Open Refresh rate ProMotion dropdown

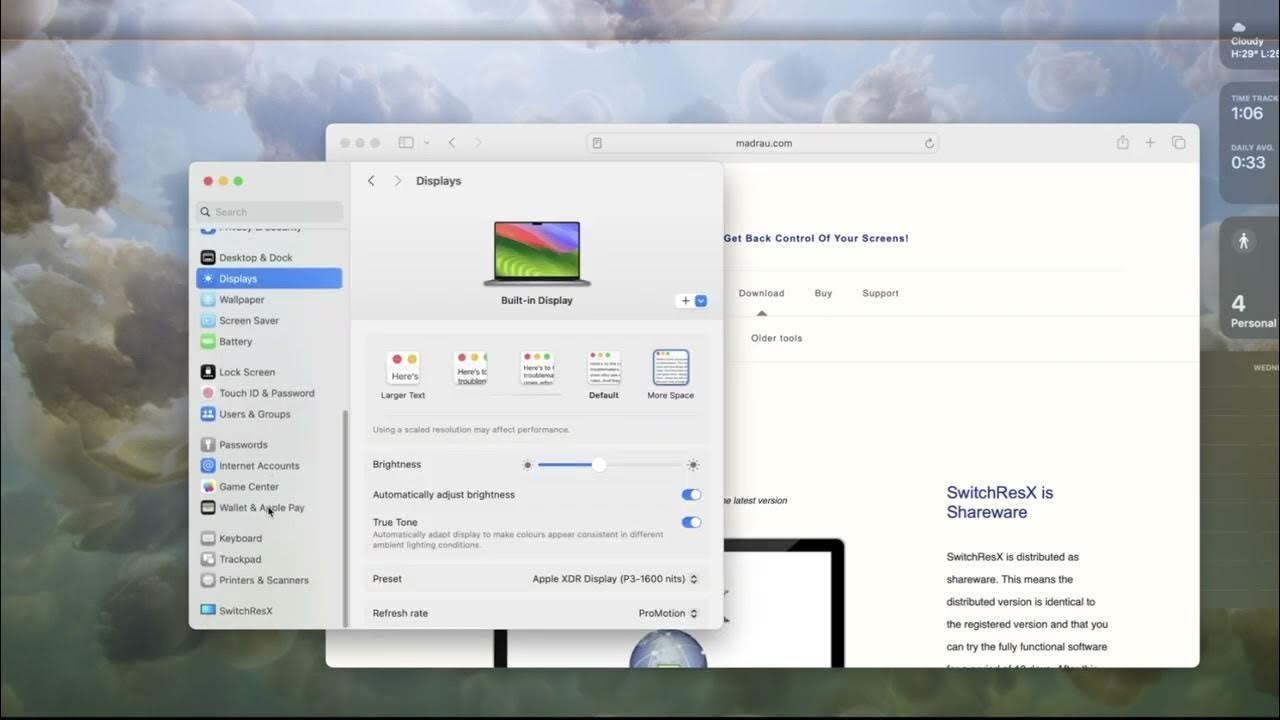668,613
